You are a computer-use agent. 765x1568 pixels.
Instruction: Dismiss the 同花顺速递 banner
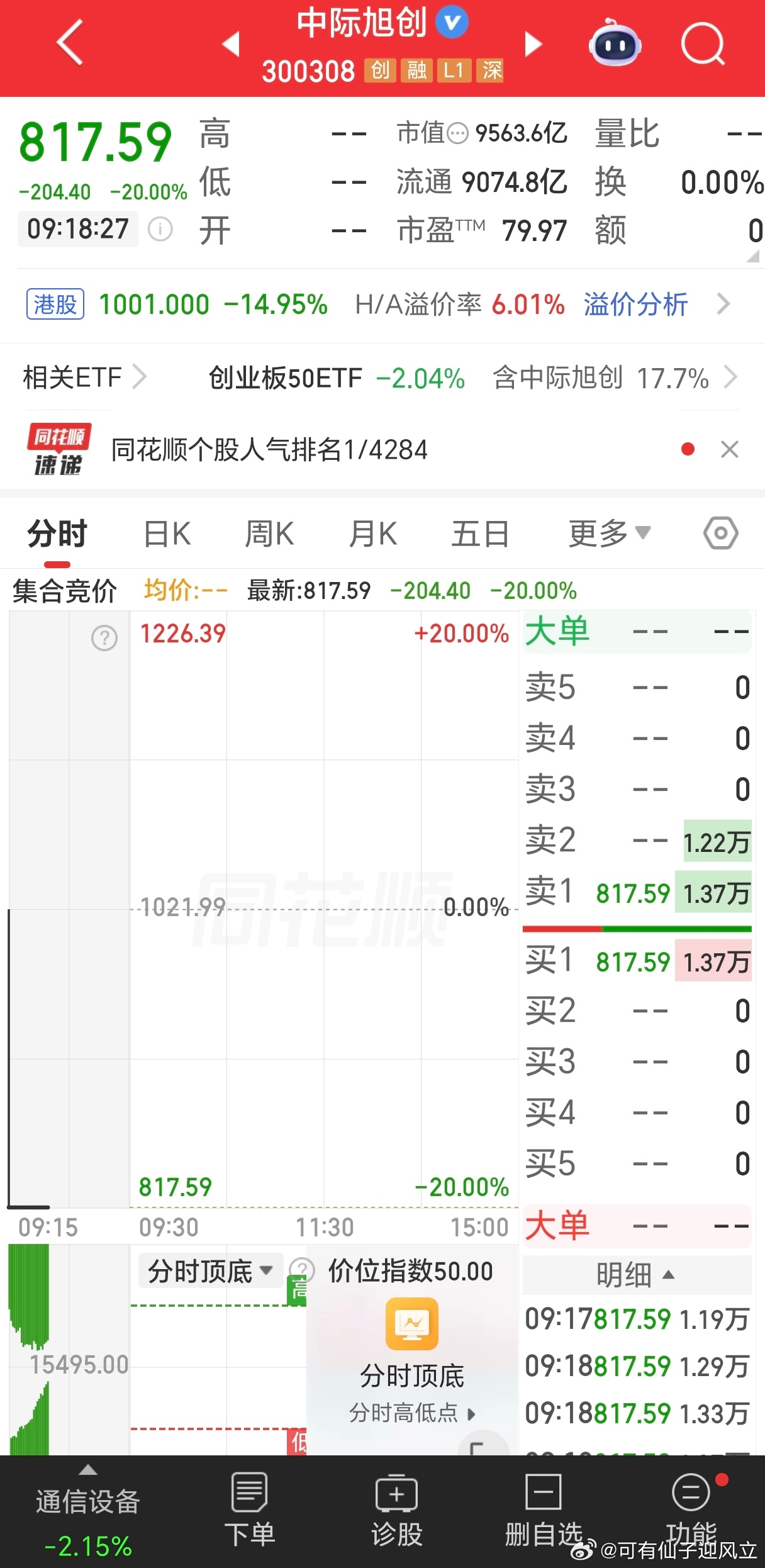[729, 449]
